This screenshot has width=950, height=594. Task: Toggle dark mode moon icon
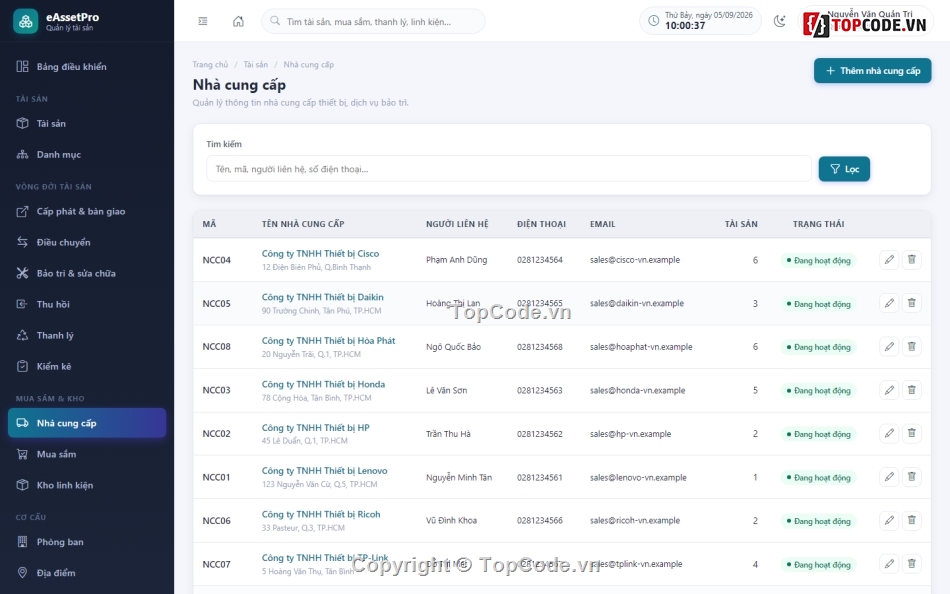(780, 21)
